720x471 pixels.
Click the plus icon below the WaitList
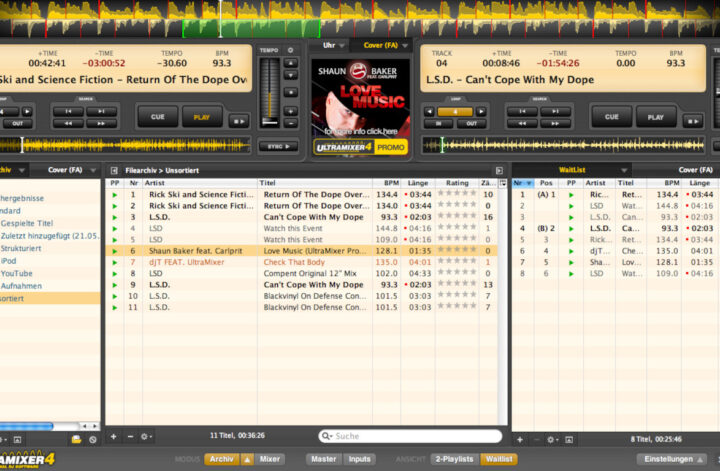point(519,439)
